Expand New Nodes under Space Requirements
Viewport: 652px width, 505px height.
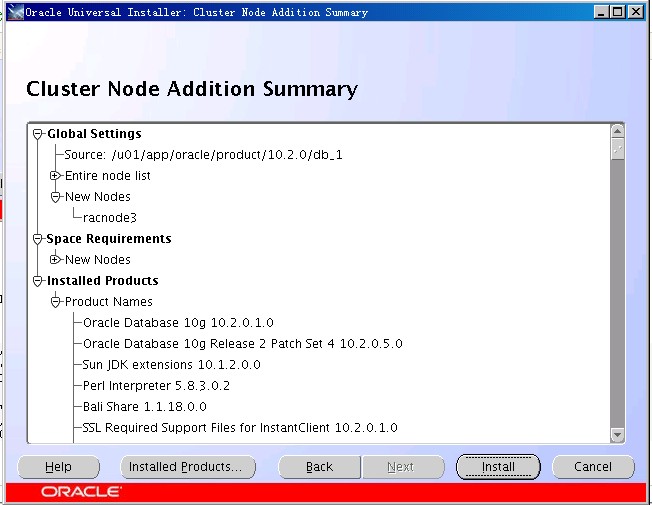55,260
